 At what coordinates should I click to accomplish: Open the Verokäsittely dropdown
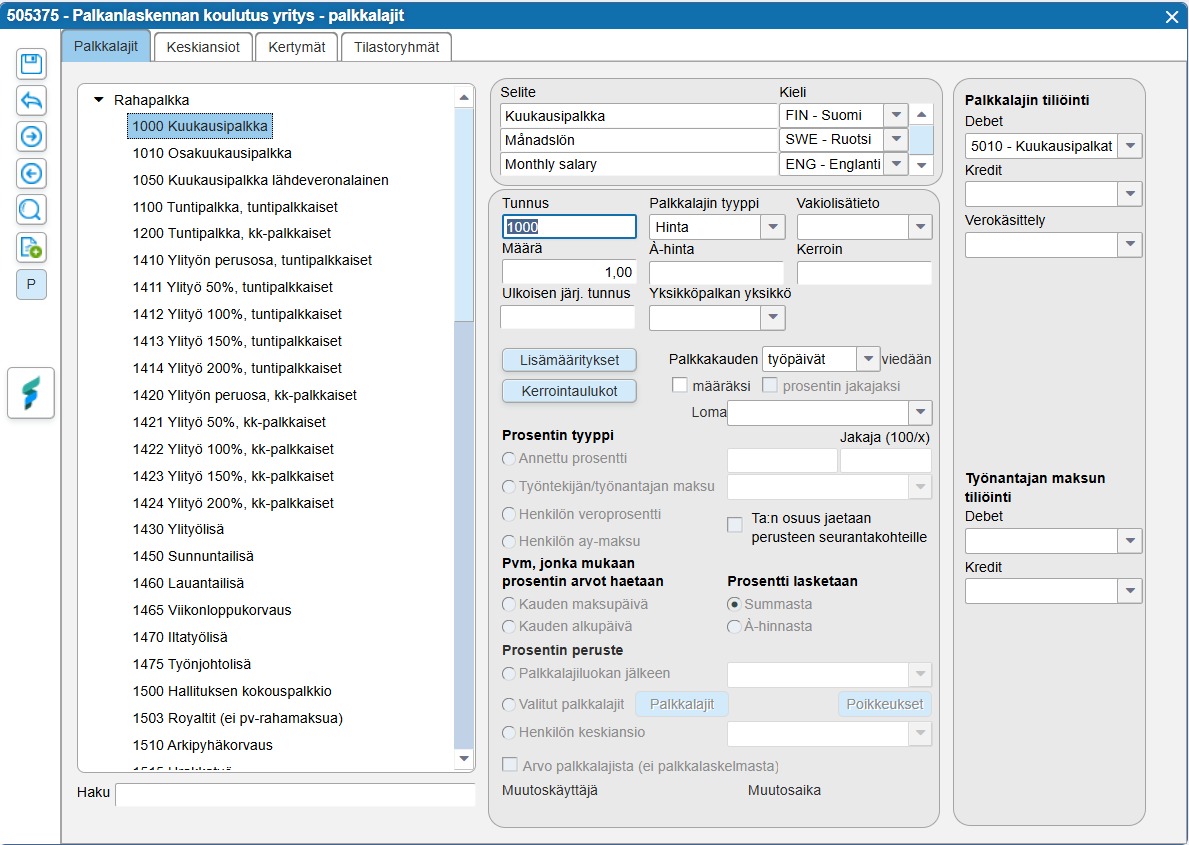[1130, 245]
